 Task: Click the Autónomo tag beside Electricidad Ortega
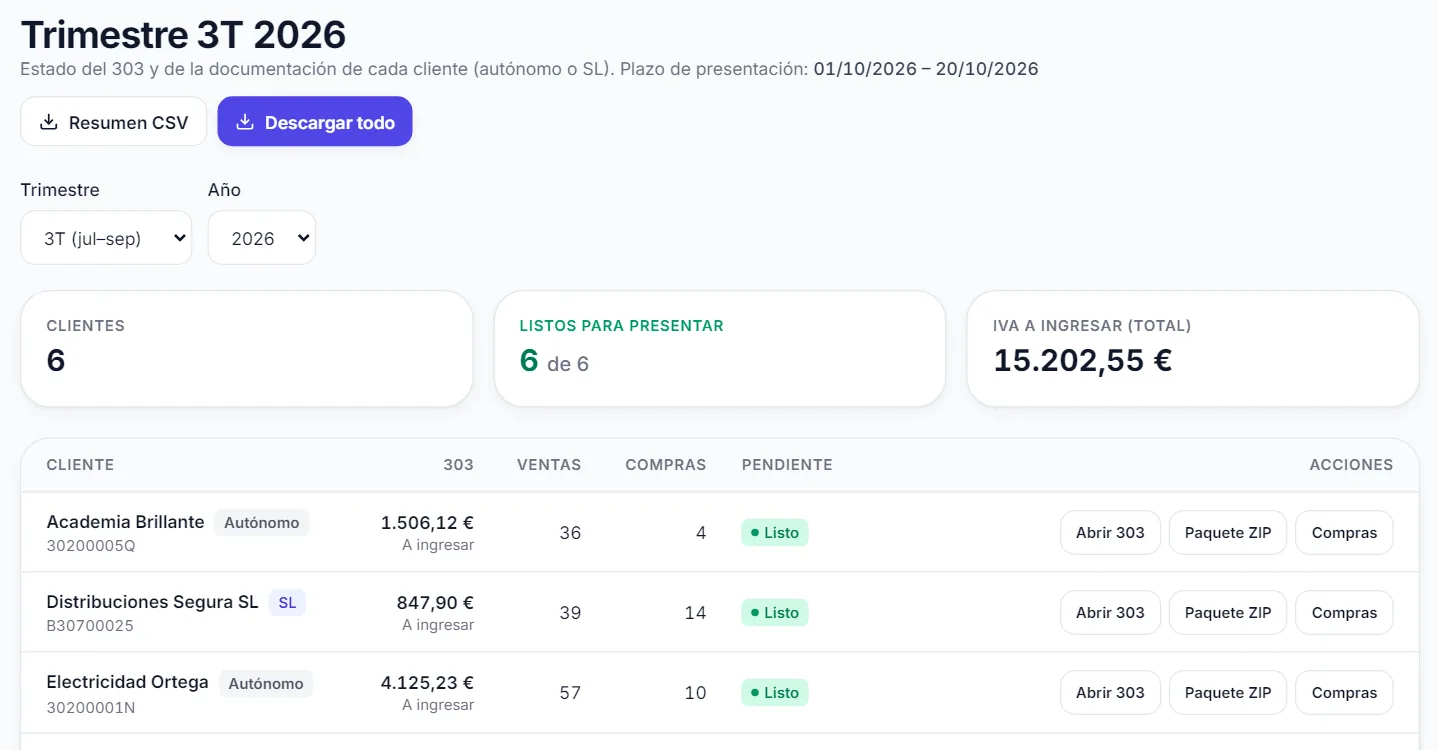pos(266,683)
